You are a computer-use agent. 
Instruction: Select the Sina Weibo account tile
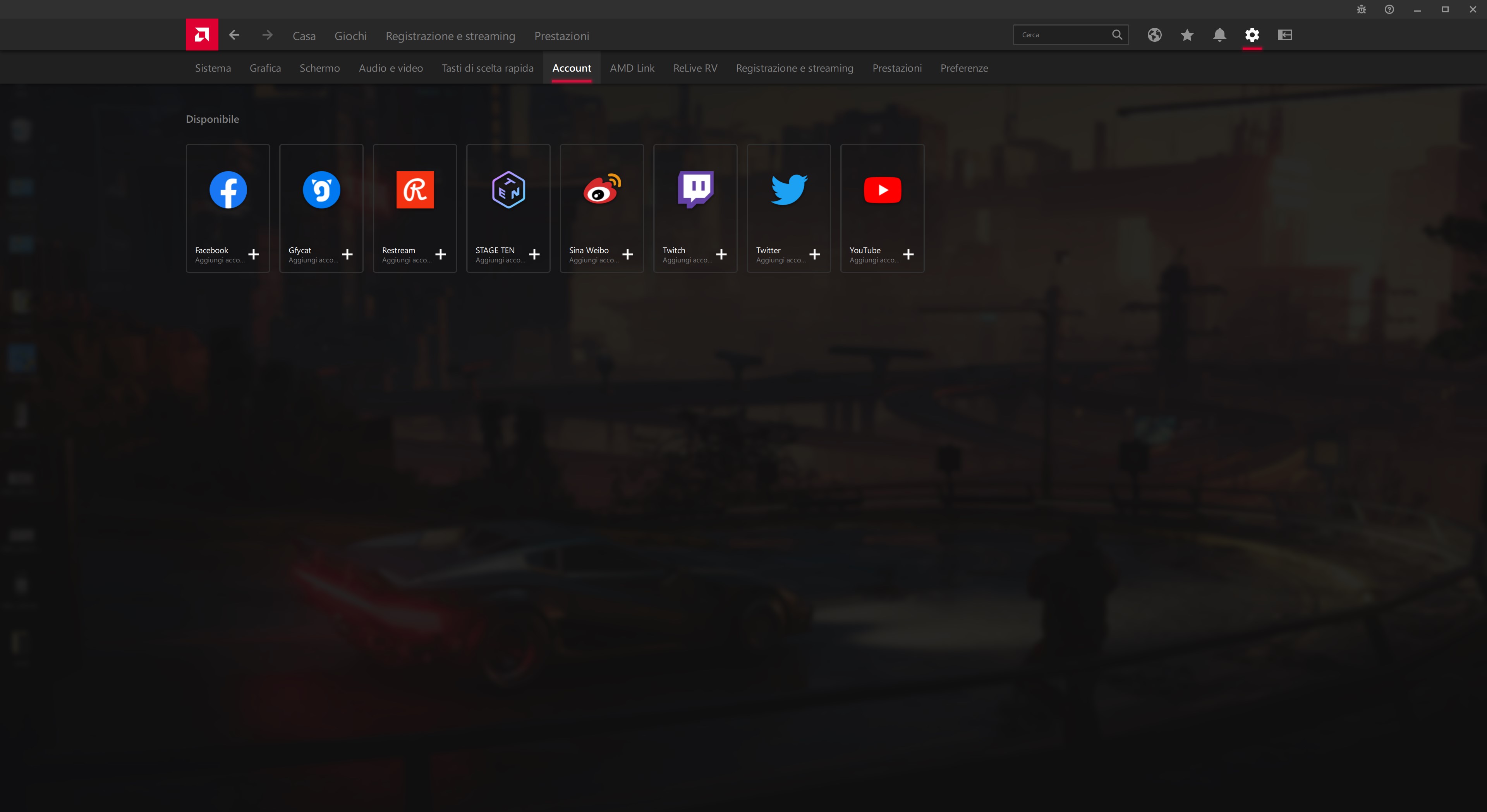pos(601,208)
